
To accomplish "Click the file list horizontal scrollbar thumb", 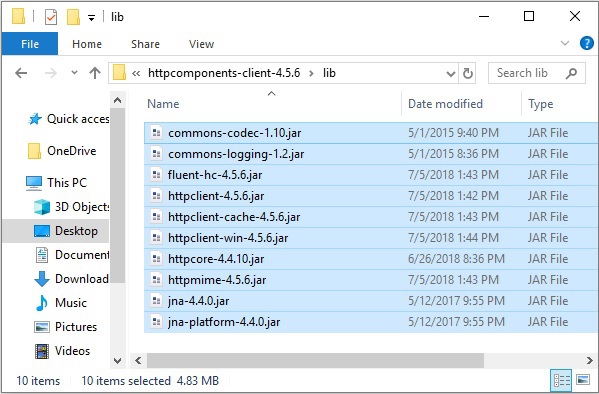I will tap(315, 360).
